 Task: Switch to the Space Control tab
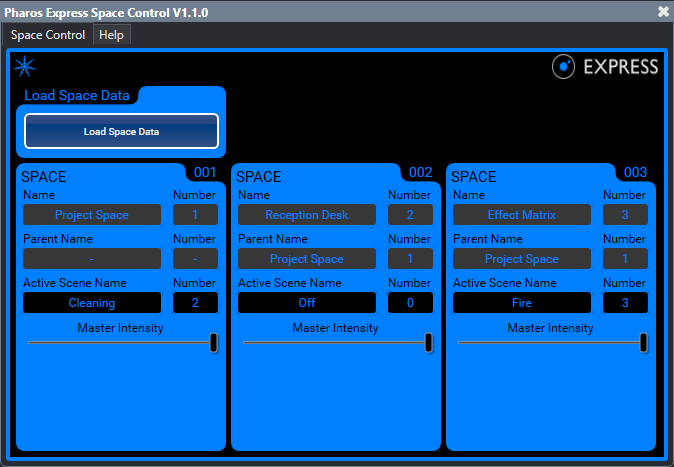48,35
